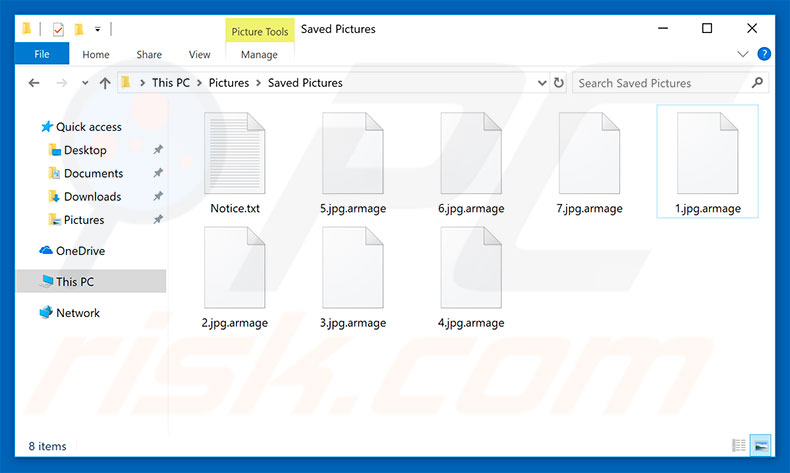The height and width of the screenshot is (473, 790).
Task: Click the Picture Tools contextual tab
Action: (259, 31)
